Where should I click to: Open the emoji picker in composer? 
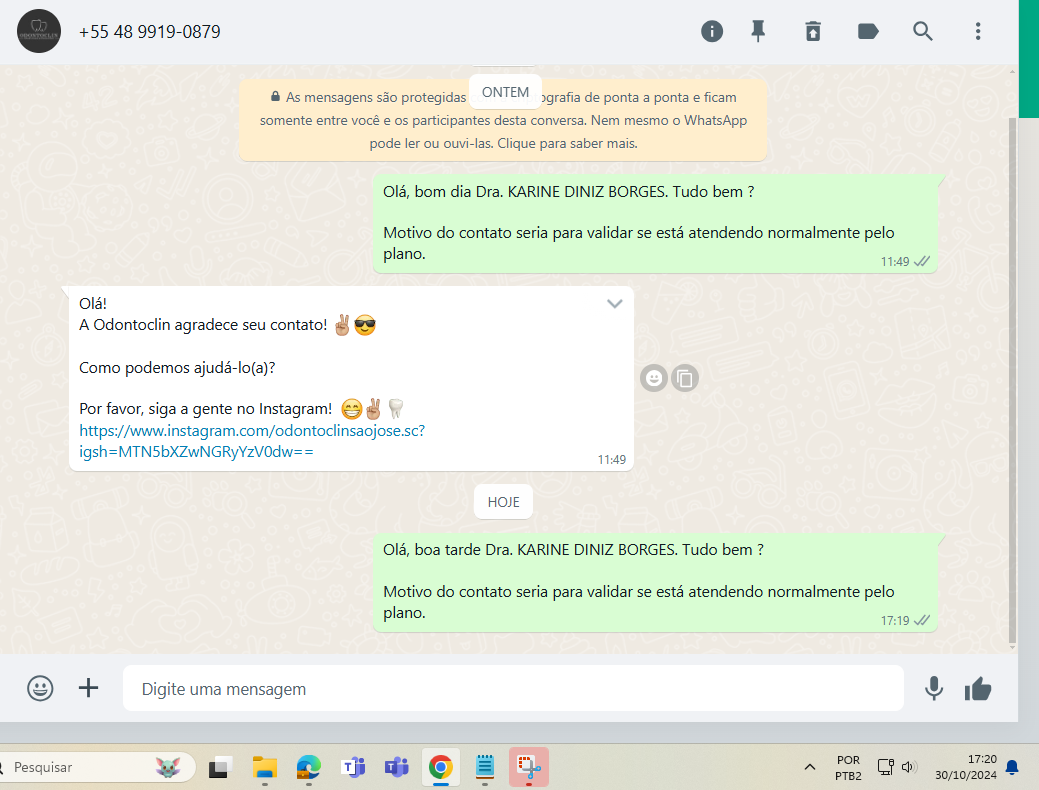(40, 689)
